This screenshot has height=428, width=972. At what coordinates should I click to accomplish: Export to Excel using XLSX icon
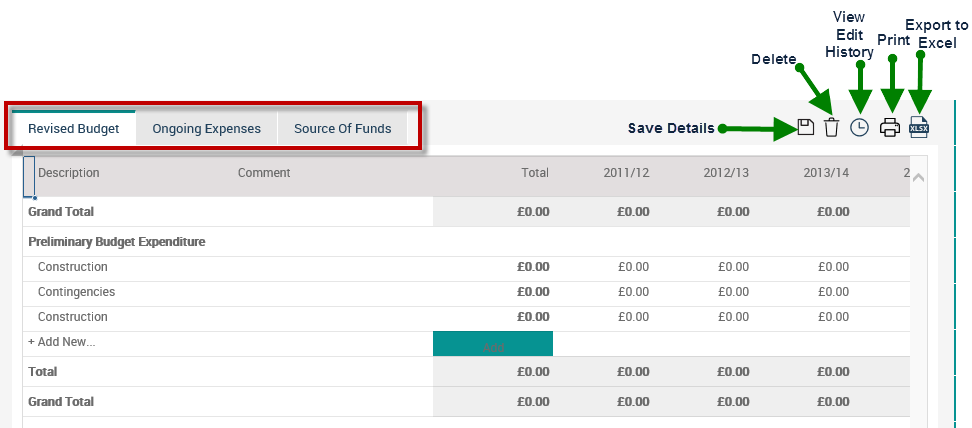tap(919, 127)
